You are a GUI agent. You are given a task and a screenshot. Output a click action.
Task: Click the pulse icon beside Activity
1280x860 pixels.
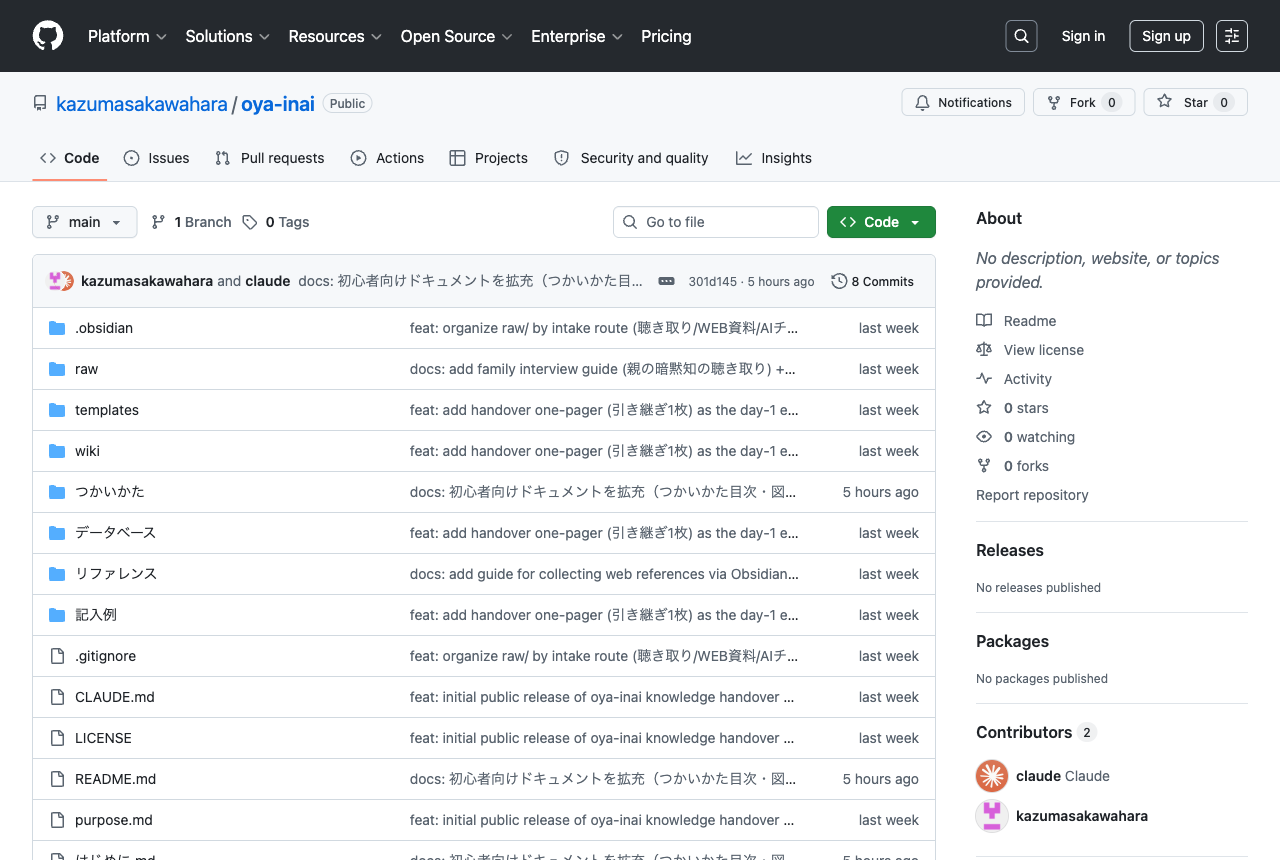click(984, 379)
